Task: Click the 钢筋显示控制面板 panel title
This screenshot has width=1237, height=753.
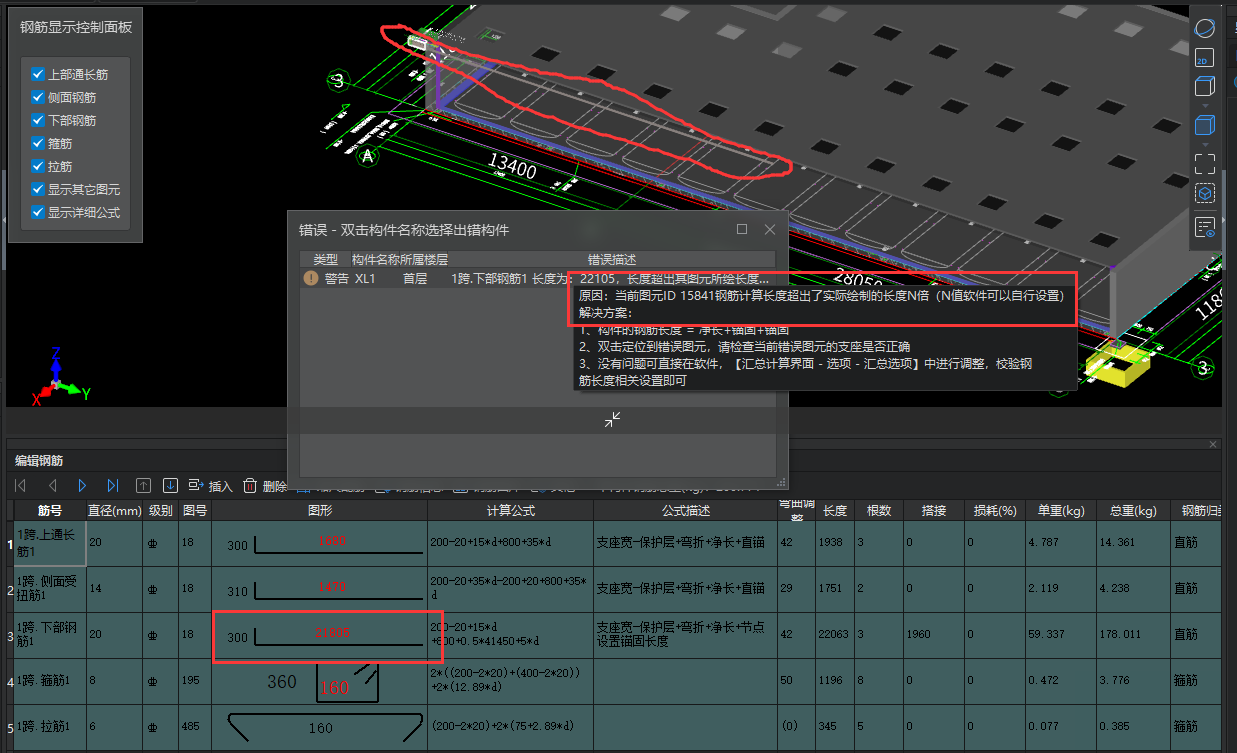Action: pos(76,27)
